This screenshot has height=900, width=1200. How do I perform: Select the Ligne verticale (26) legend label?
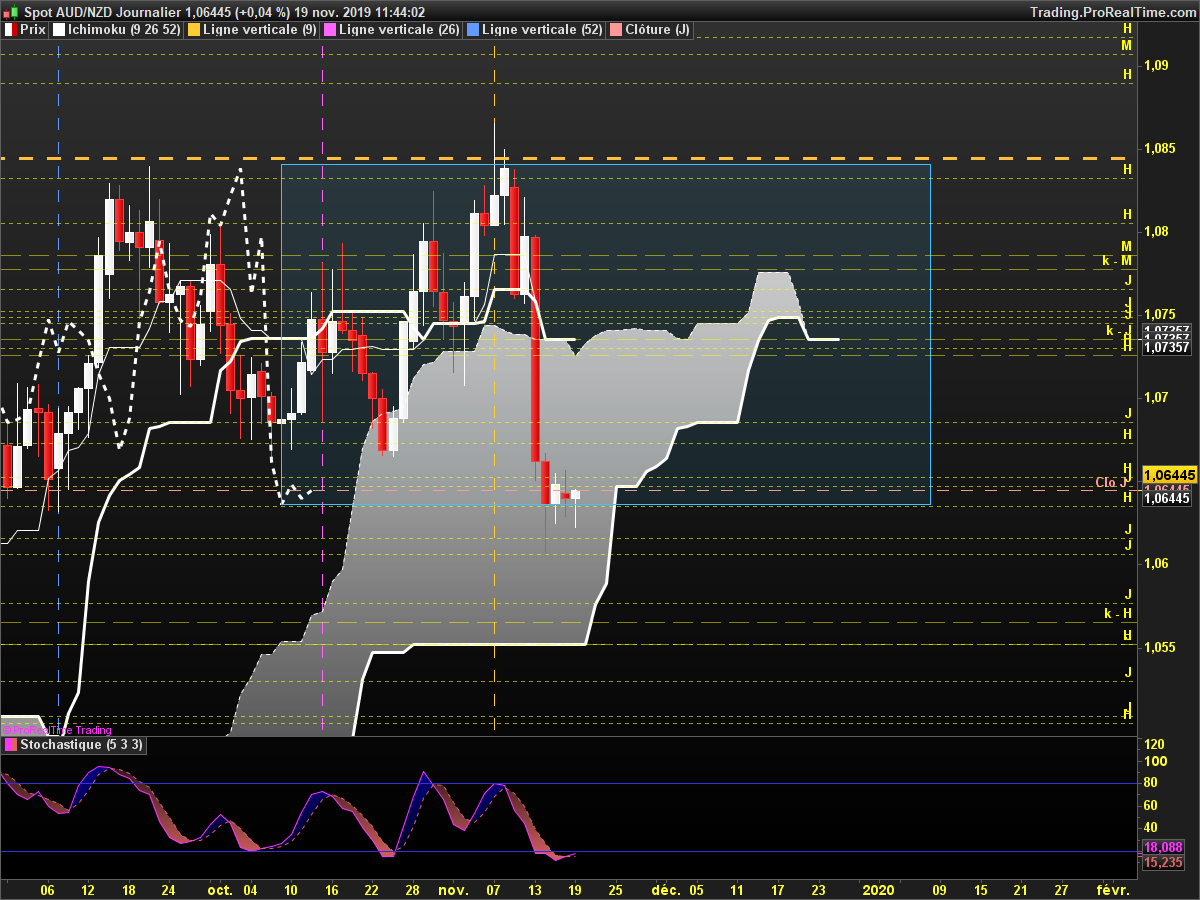point(399,30)
